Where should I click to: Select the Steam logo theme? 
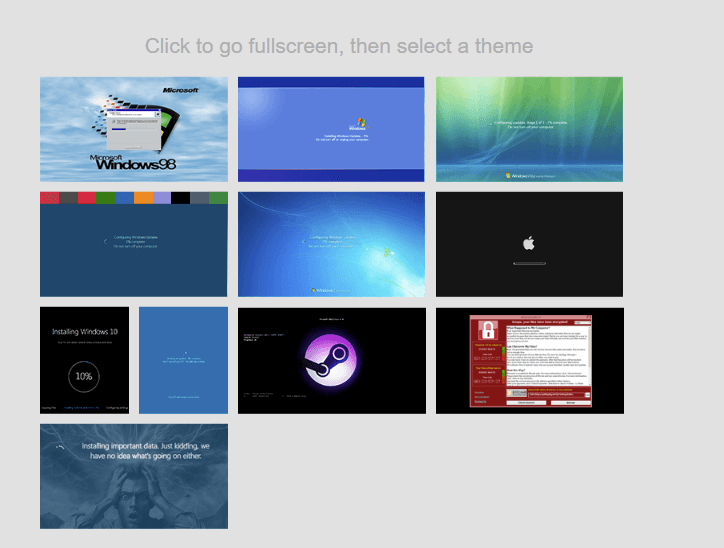332,361
